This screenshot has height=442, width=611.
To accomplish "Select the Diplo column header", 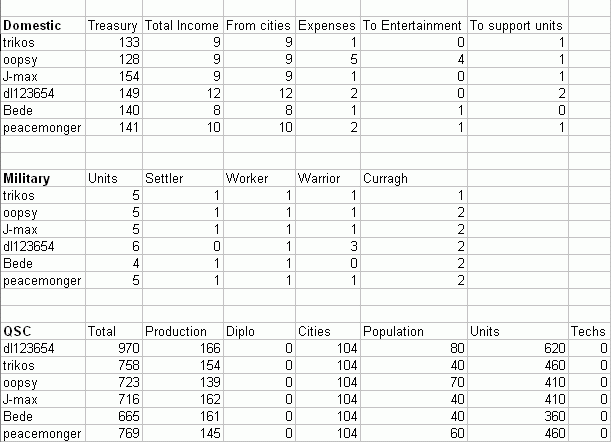I will [x=259, y=331].
